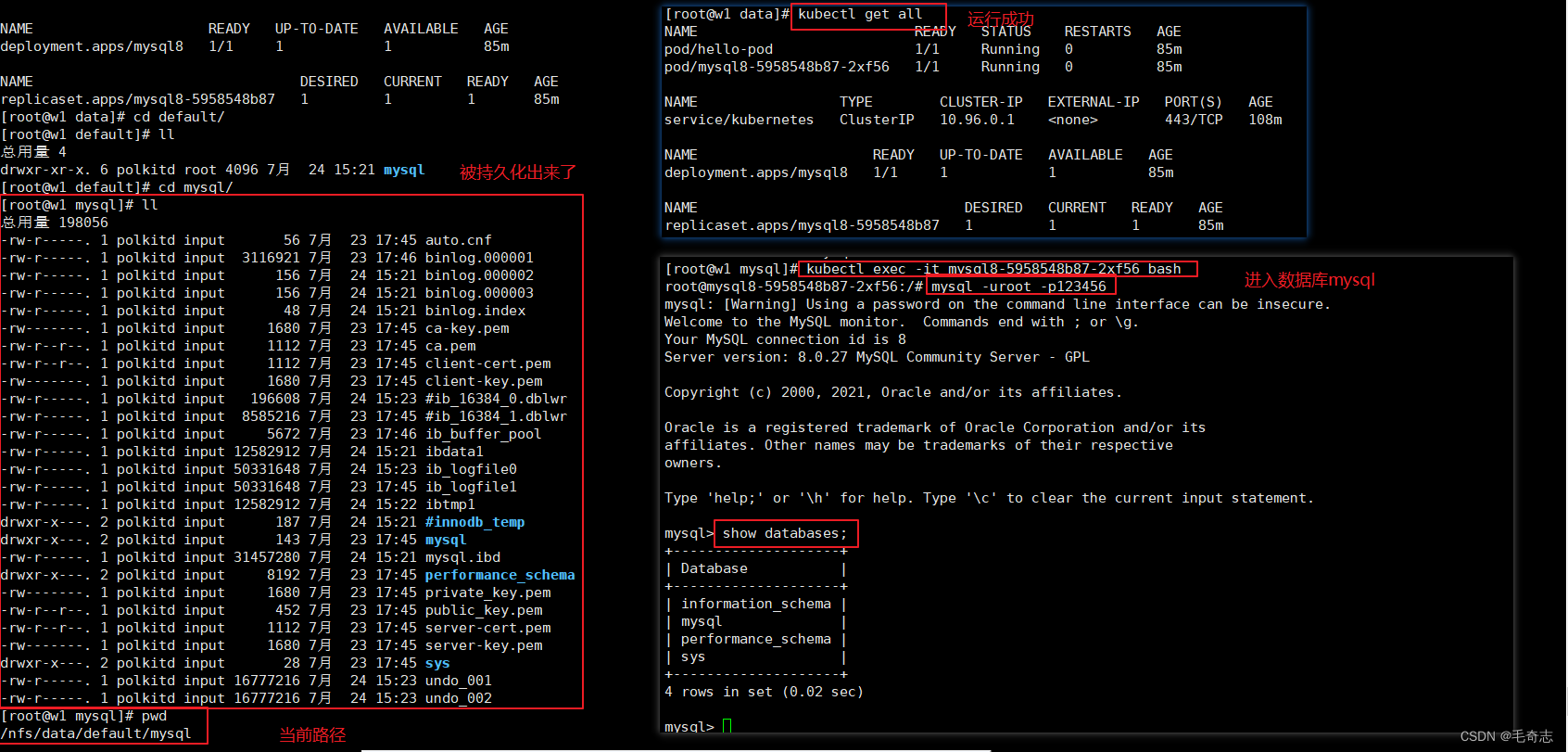This screenshot has height=752, width=1568.
Task: Click the service/kubernetes entry
Action: point(739,120)
